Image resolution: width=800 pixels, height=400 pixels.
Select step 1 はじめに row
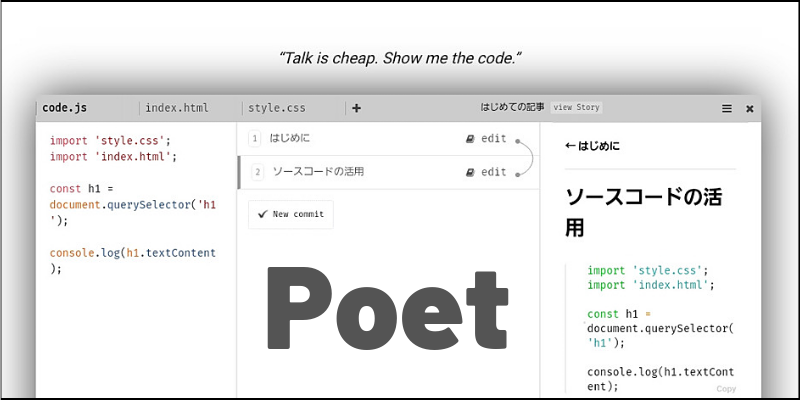coord(388,138)
